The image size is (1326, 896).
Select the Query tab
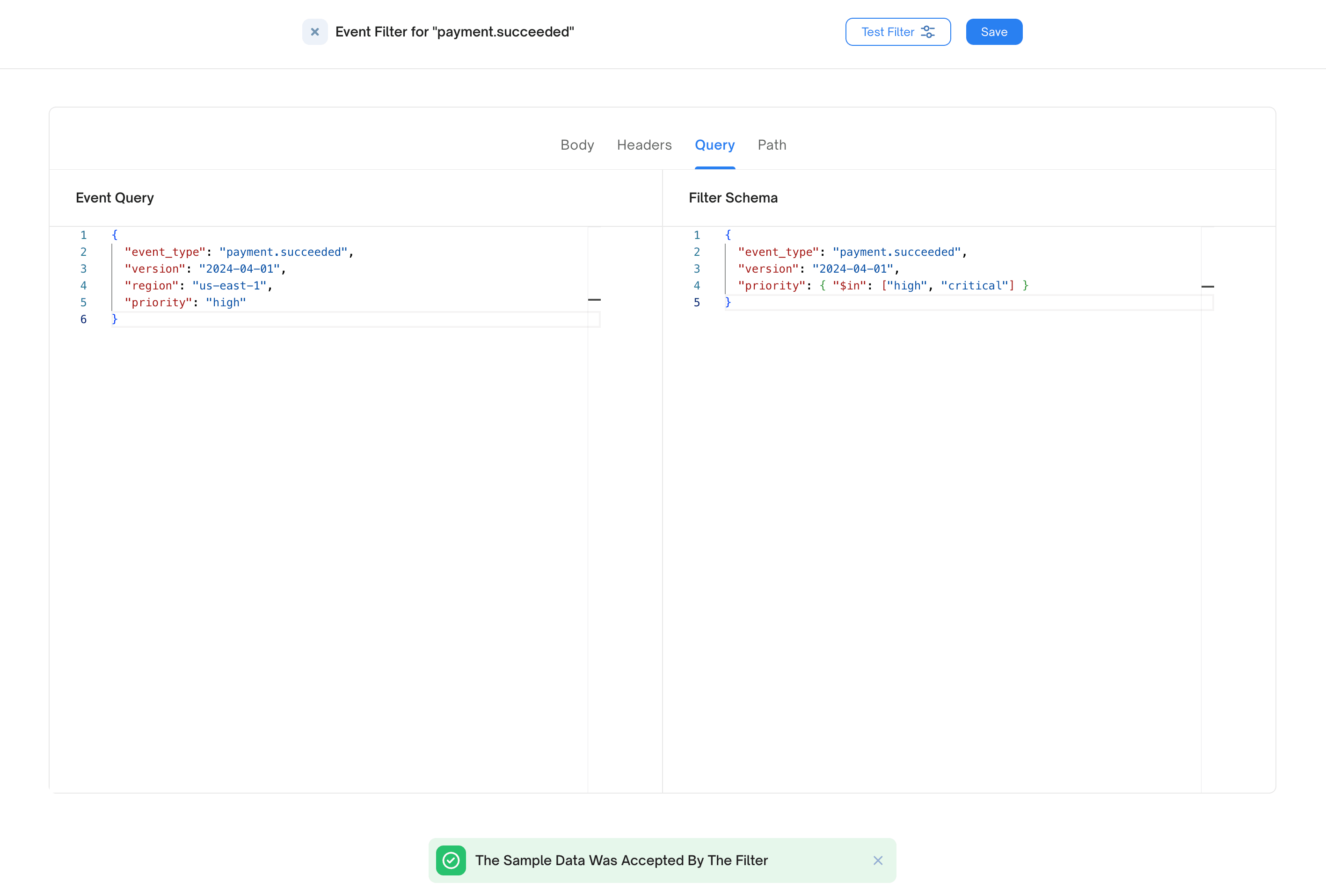click(714, 145)
